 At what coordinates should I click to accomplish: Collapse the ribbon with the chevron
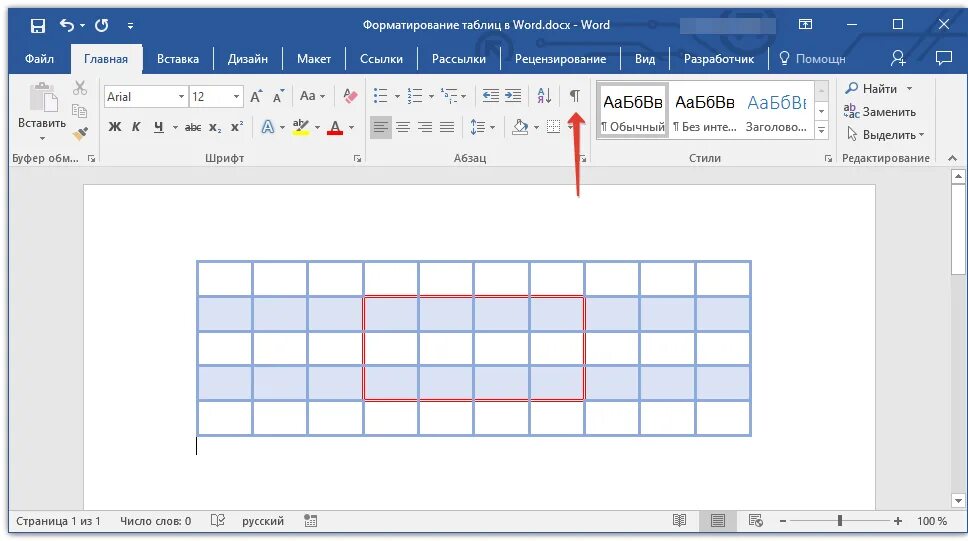953,159
